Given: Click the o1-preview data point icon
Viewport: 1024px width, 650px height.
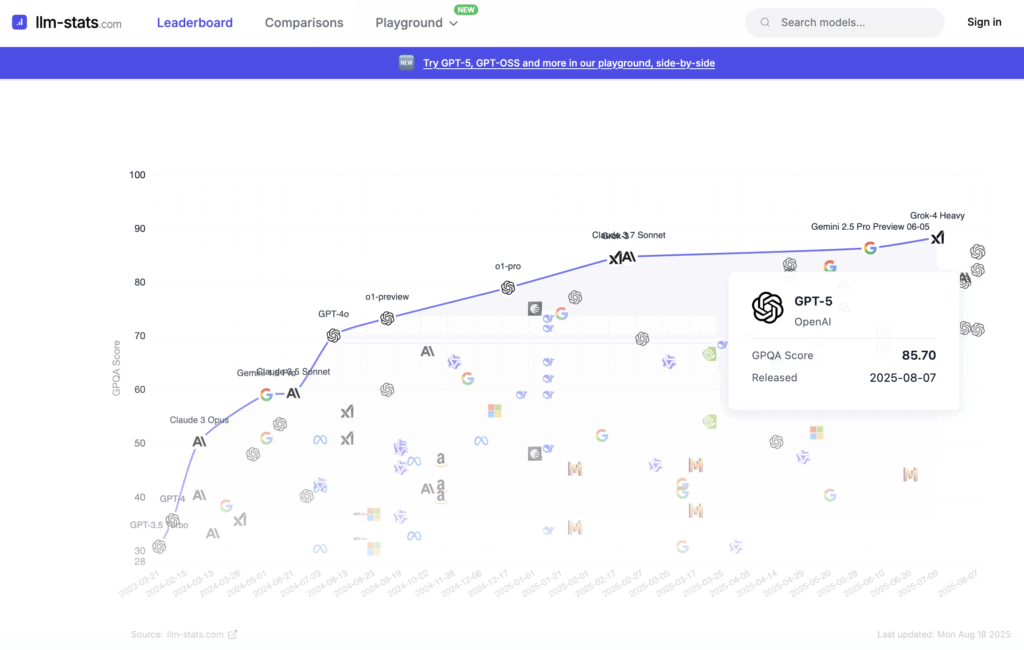Looking at the screenshot, I should tap(387, 318).
